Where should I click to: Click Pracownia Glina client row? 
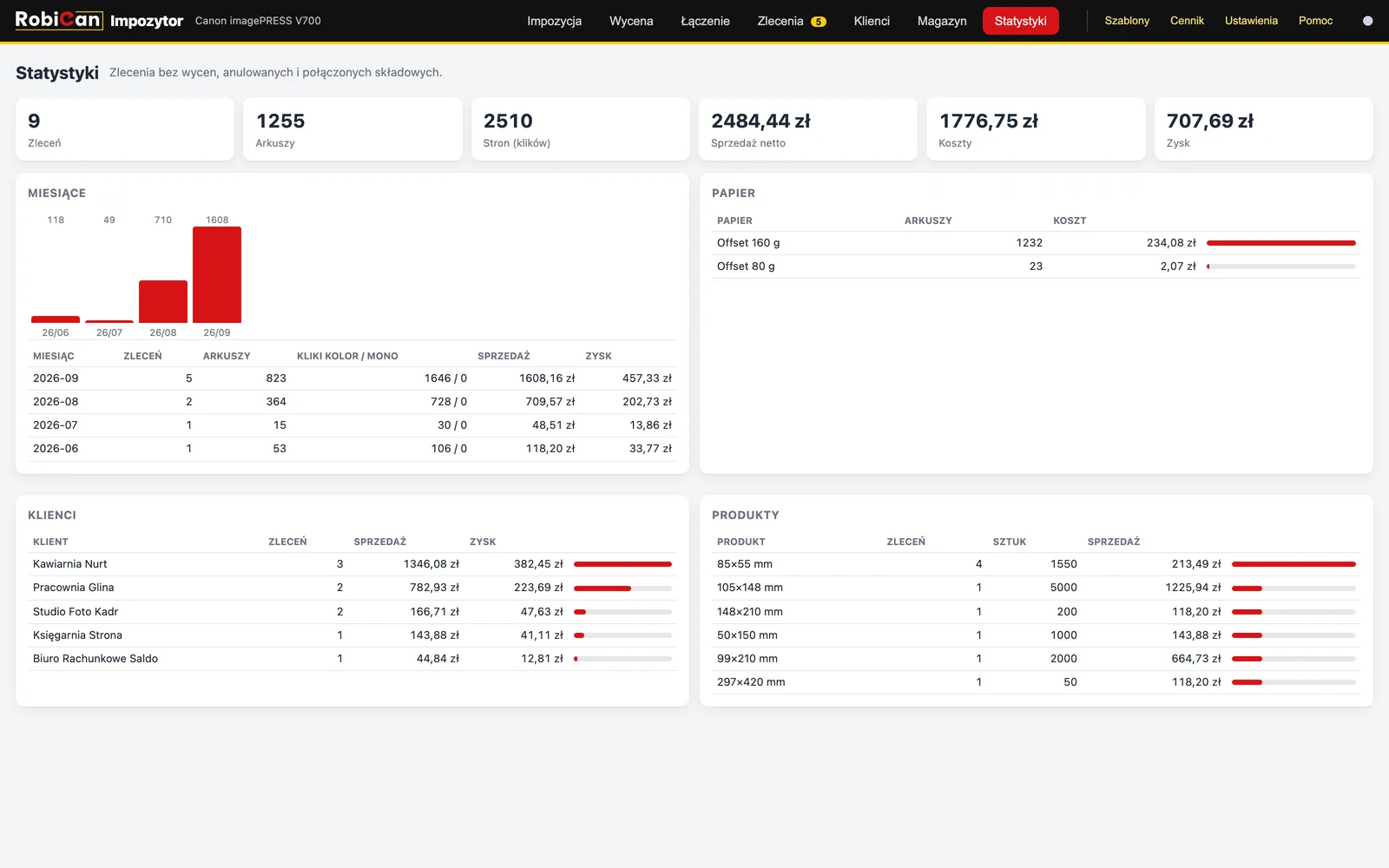[x=352, y=588]
